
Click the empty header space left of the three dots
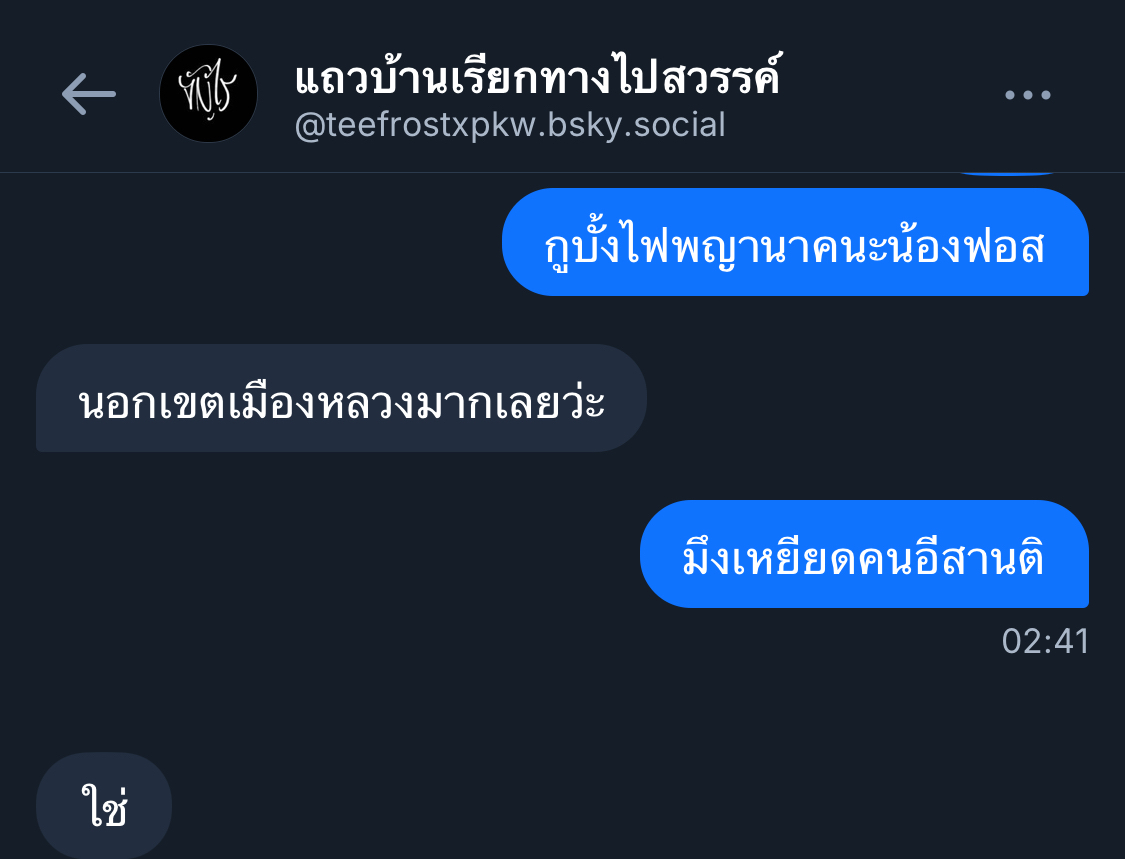pos(890,94)
